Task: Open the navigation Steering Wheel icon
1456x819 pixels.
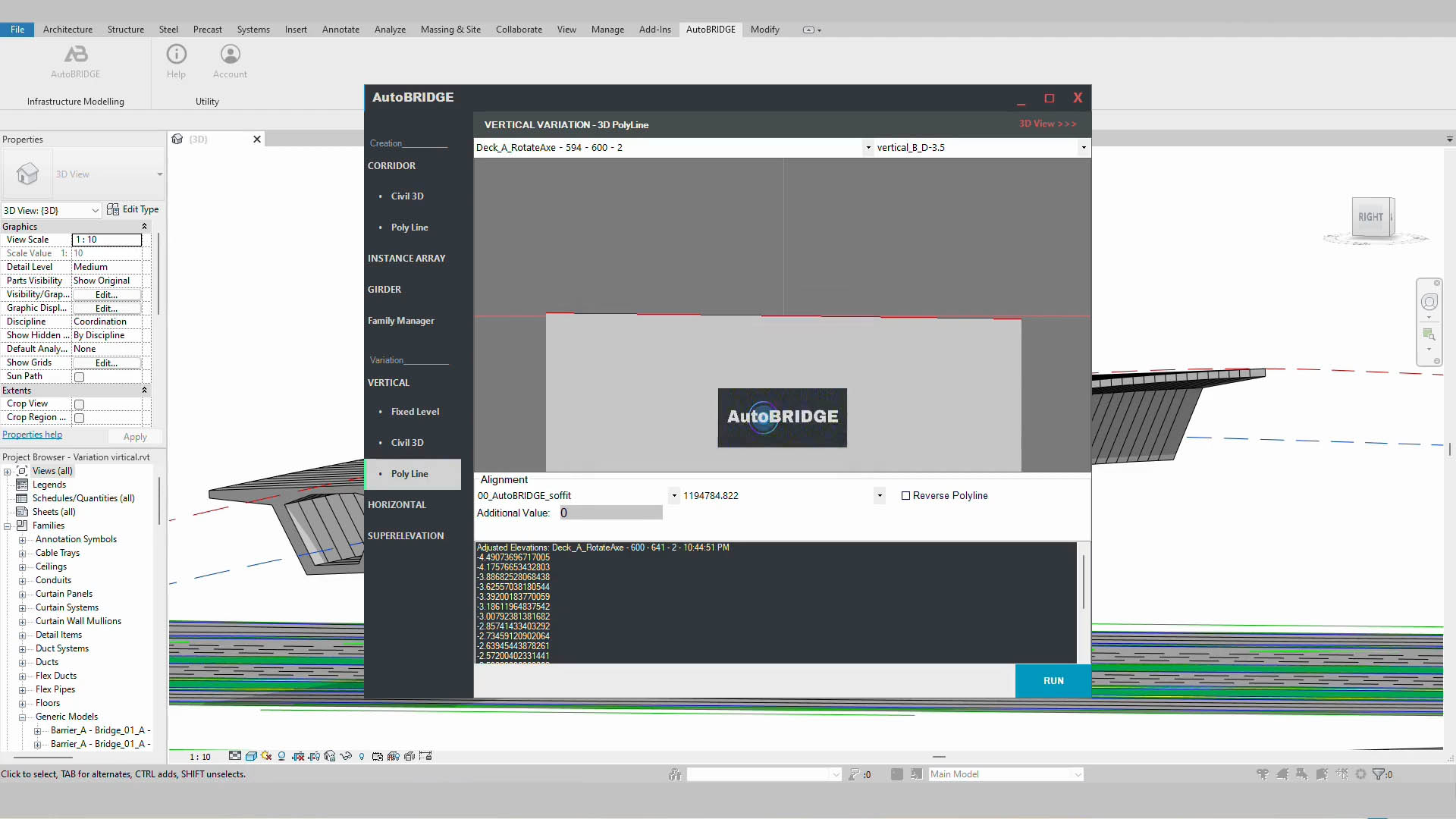Action: (1429, 302)
